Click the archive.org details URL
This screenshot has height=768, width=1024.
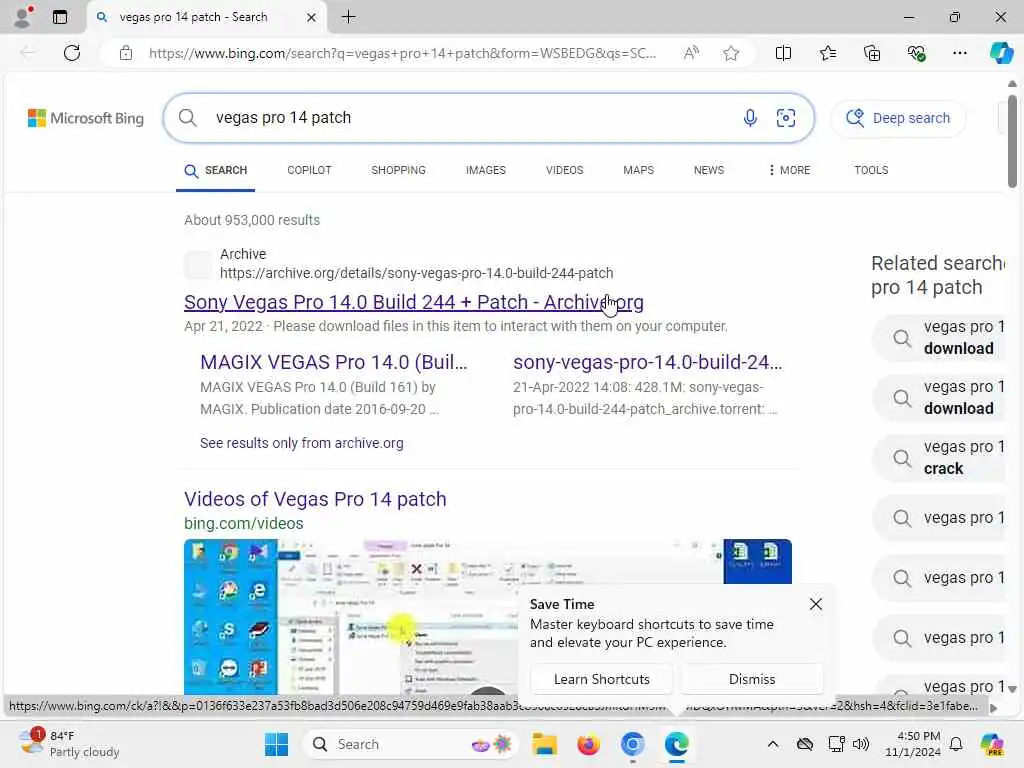(x=417, y=273)
